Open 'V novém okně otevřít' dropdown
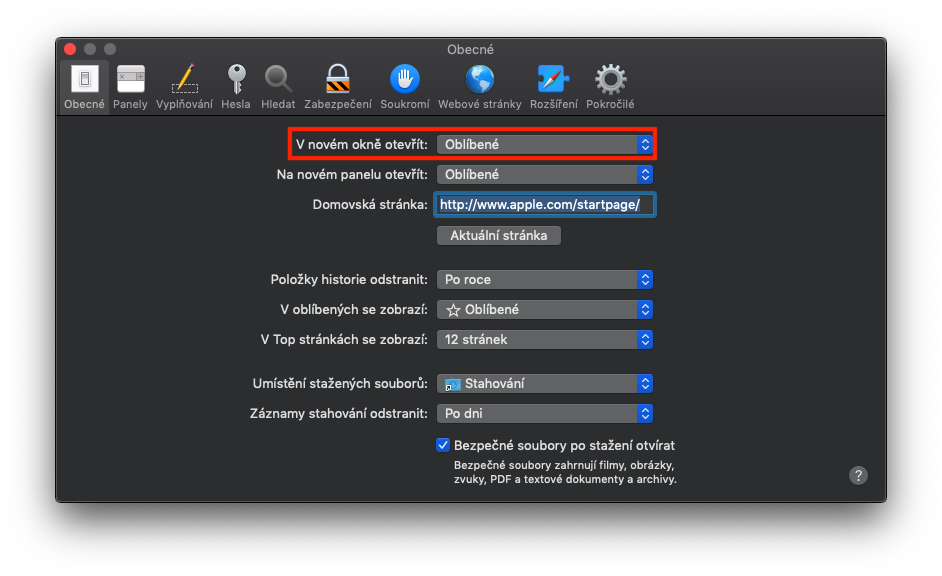Viewport: 942px width, 576px height. coord(544,145)
